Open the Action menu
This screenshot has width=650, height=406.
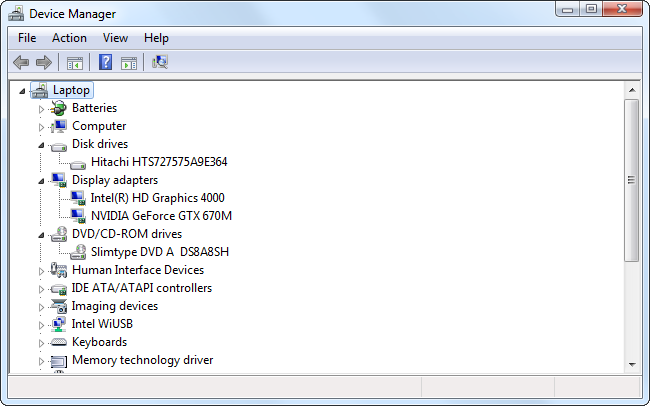[69, 38]
